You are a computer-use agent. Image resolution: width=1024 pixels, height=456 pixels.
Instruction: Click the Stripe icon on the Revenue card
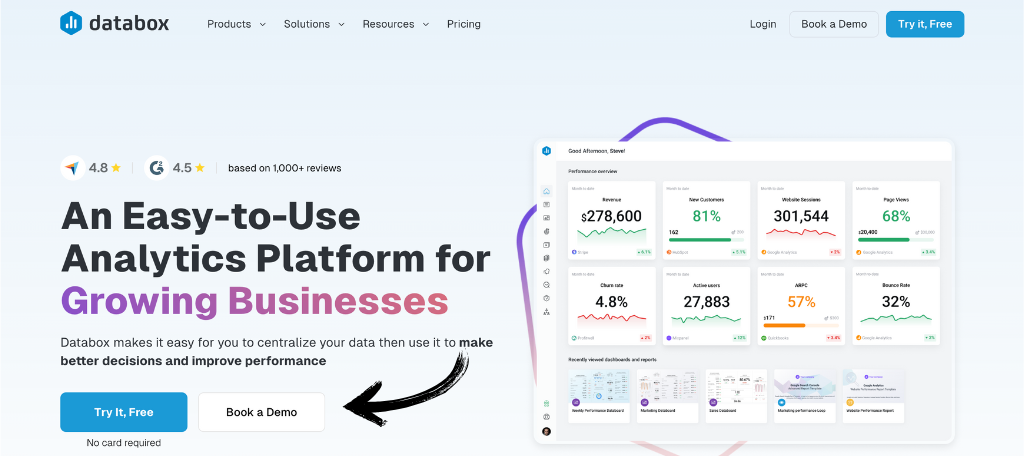574,252
